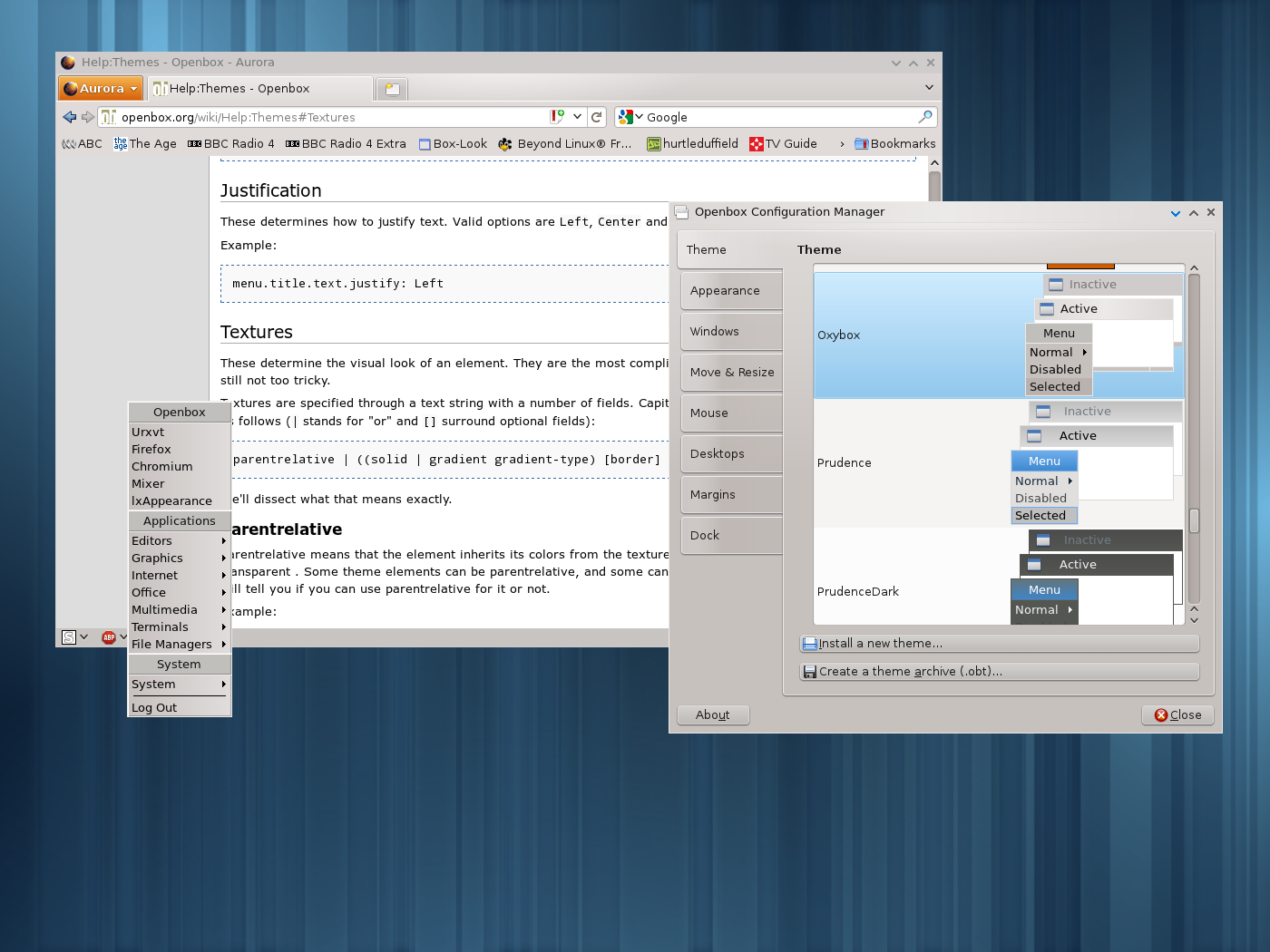Select the Oxybox theme row
Image resolution: width=1270 pixels, height=952 pixels.
click(998, 335)
